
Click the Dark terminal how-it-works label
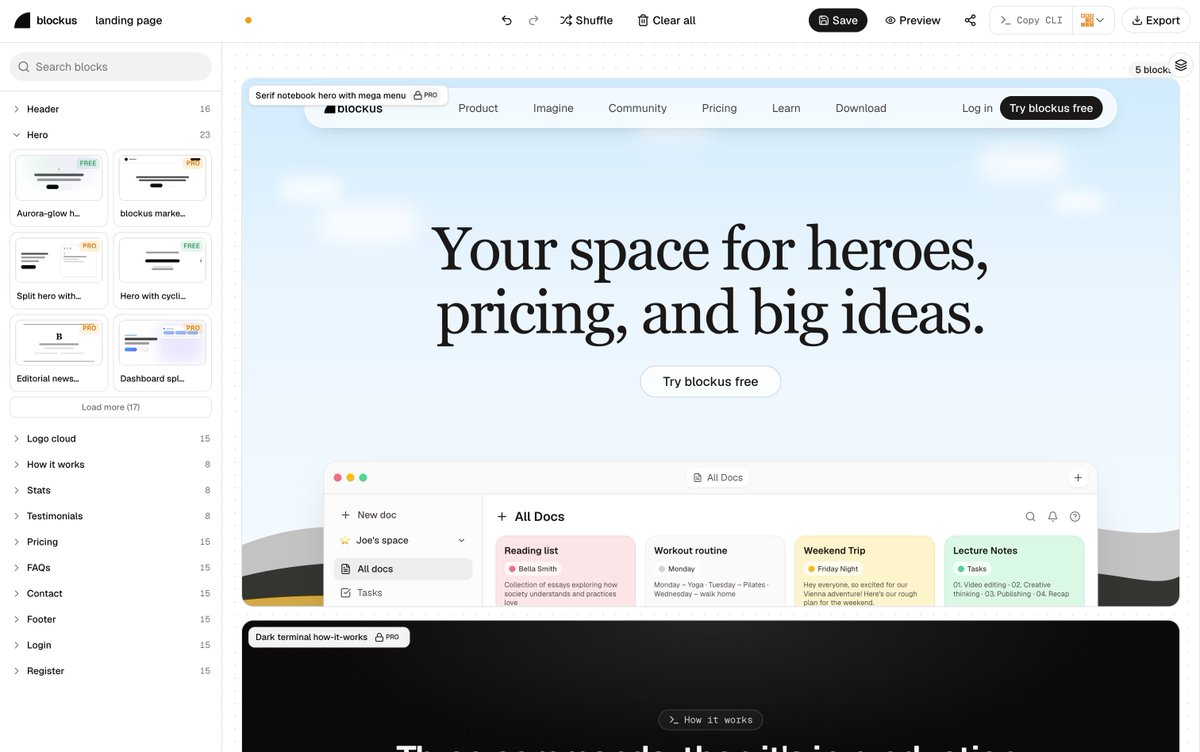328,637
